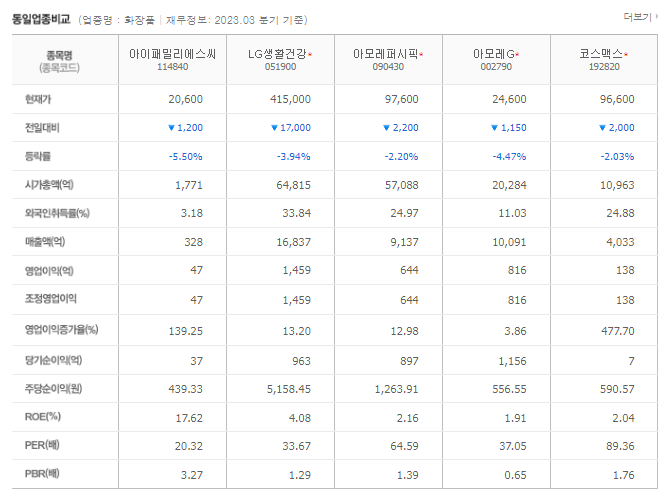Image resolution: width=669 pixels, height=495 pixels.
Task: Click EPS value 5,158.45
Action: pos(289,389)
